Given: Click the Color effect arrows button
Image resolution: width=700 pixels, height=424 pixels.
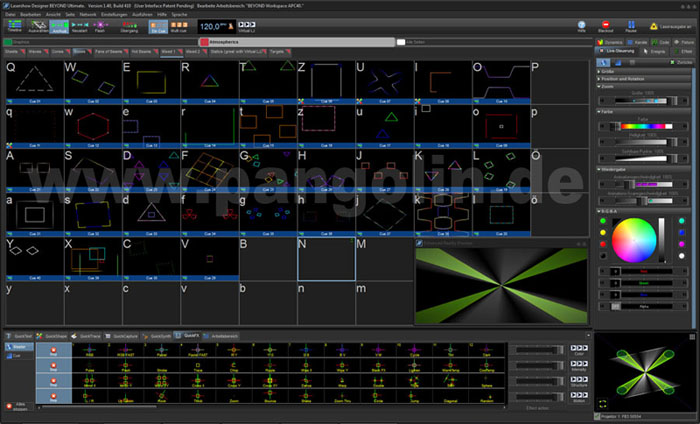Looking at the screenshot, I should (x=579, y=350).
